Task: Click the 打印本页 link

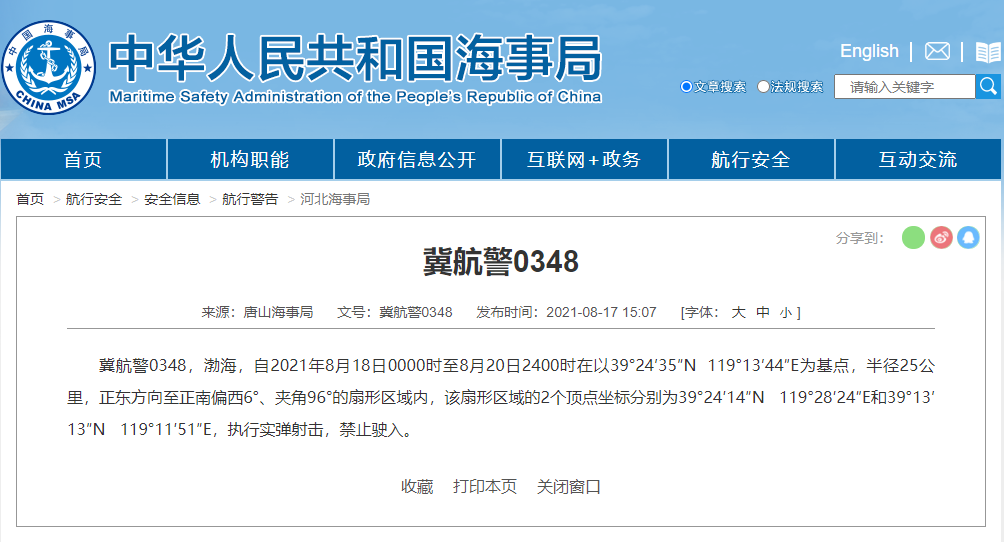Action: (485, 487)
